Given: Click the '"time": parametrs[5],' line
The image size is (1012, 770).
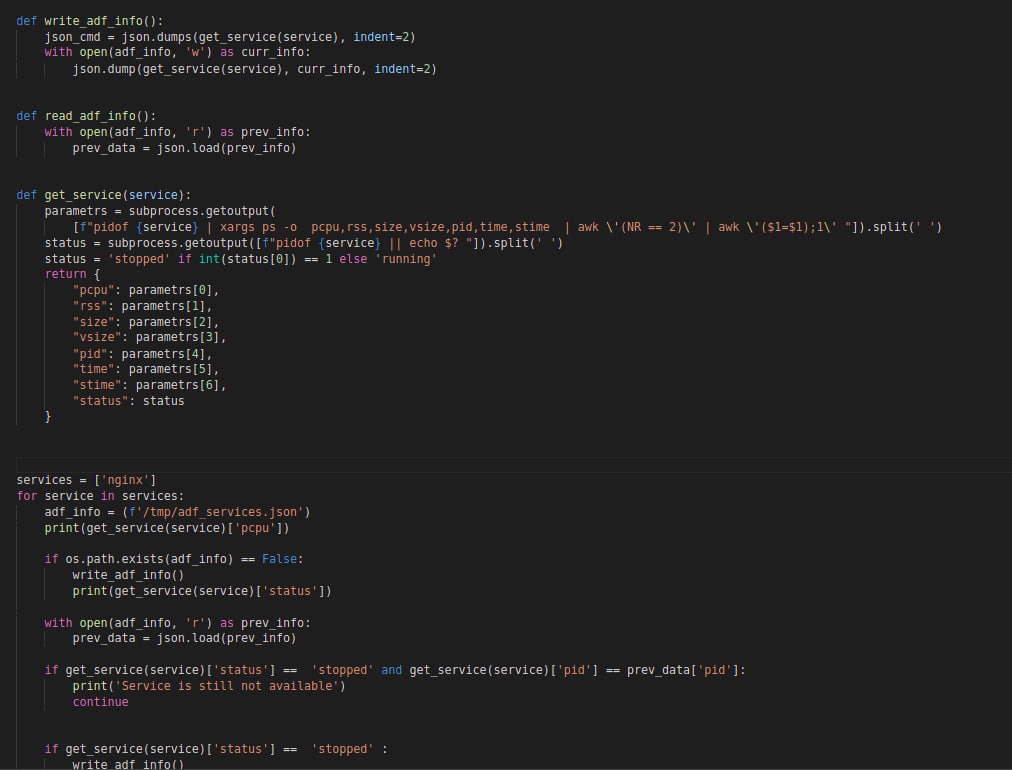Looking at the screenshot, I should click(x=146, y=369).
